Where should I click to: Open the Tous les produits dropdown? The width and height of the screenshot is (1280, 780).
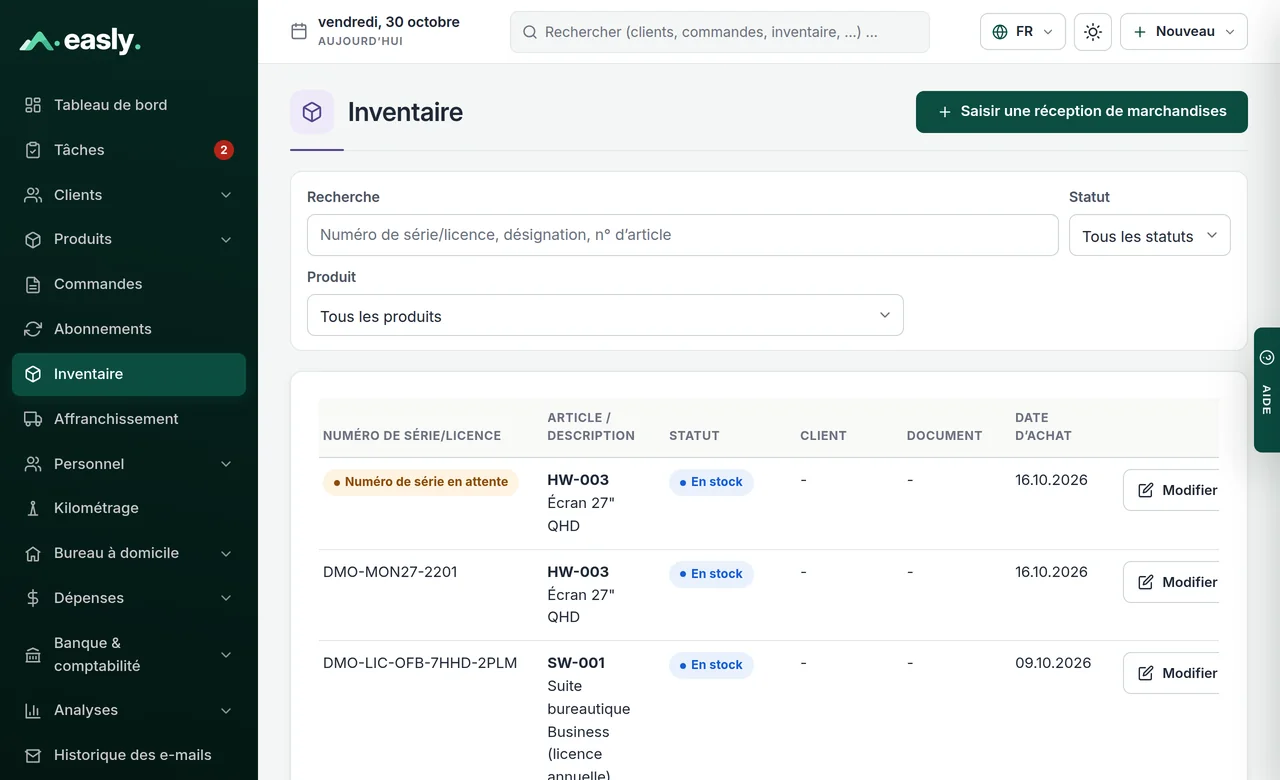click(605, 315)
